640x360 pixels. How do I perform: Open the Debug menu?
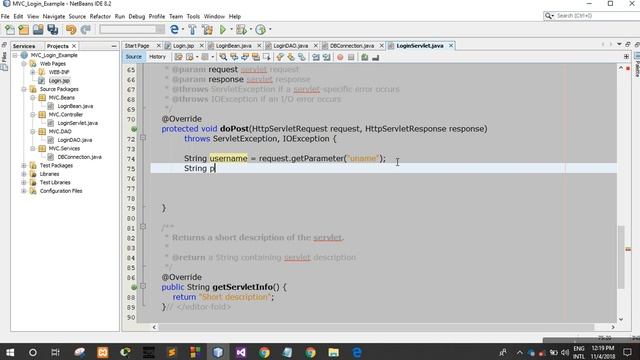coord(137,16)
